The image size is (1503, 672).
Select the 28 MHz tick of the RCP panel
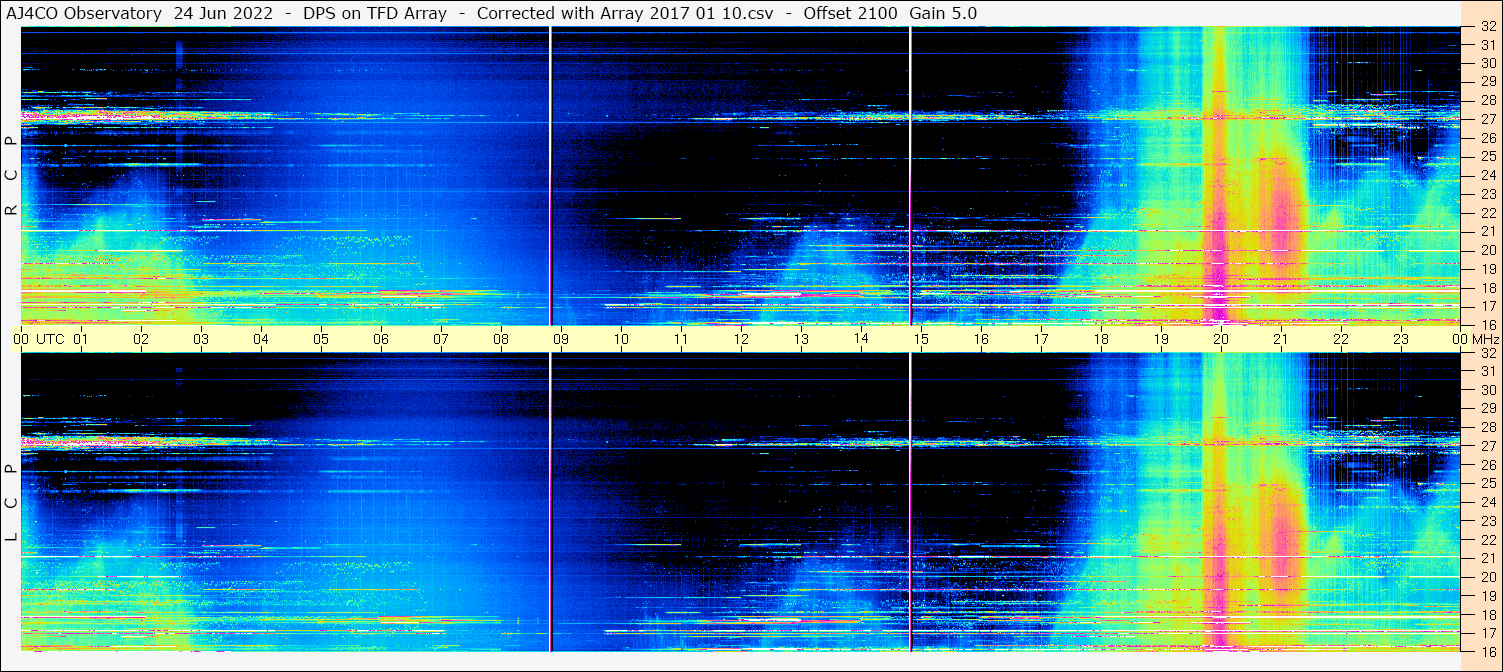click(1487, 100)
